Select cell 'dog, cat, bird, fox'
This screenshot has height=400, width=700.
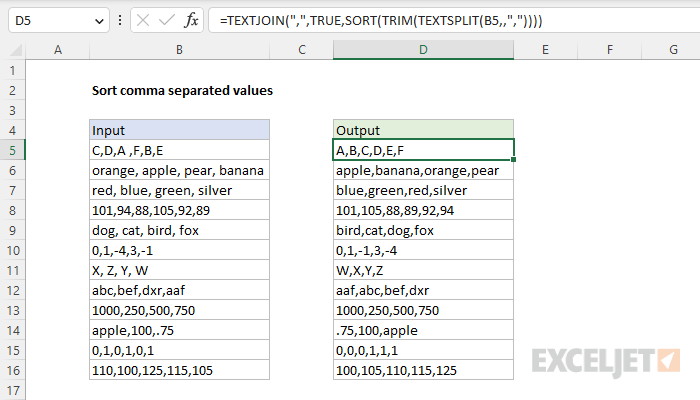179,230
